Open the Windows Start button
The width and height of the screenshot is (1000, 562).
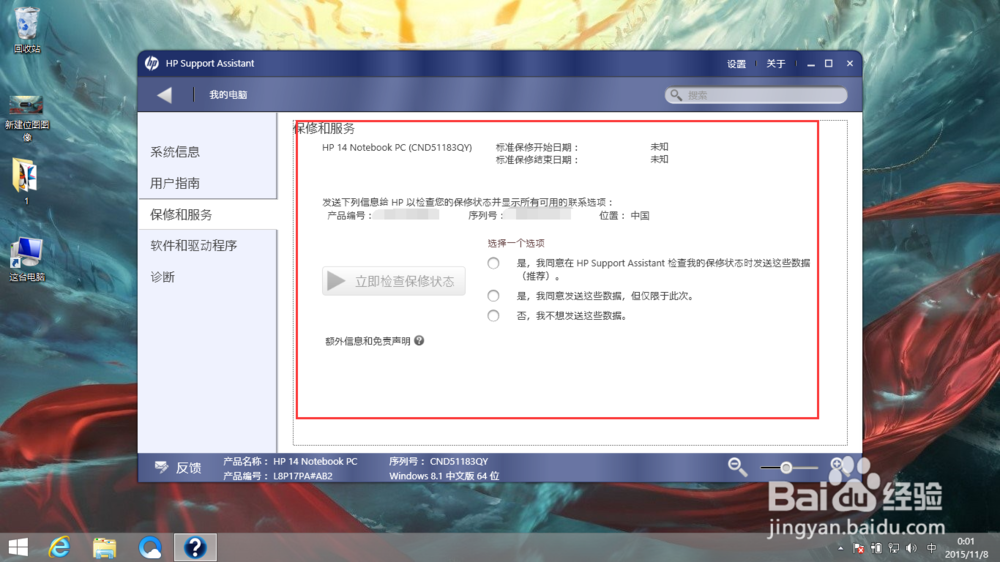pyautogui.click(x=18, y=547)
